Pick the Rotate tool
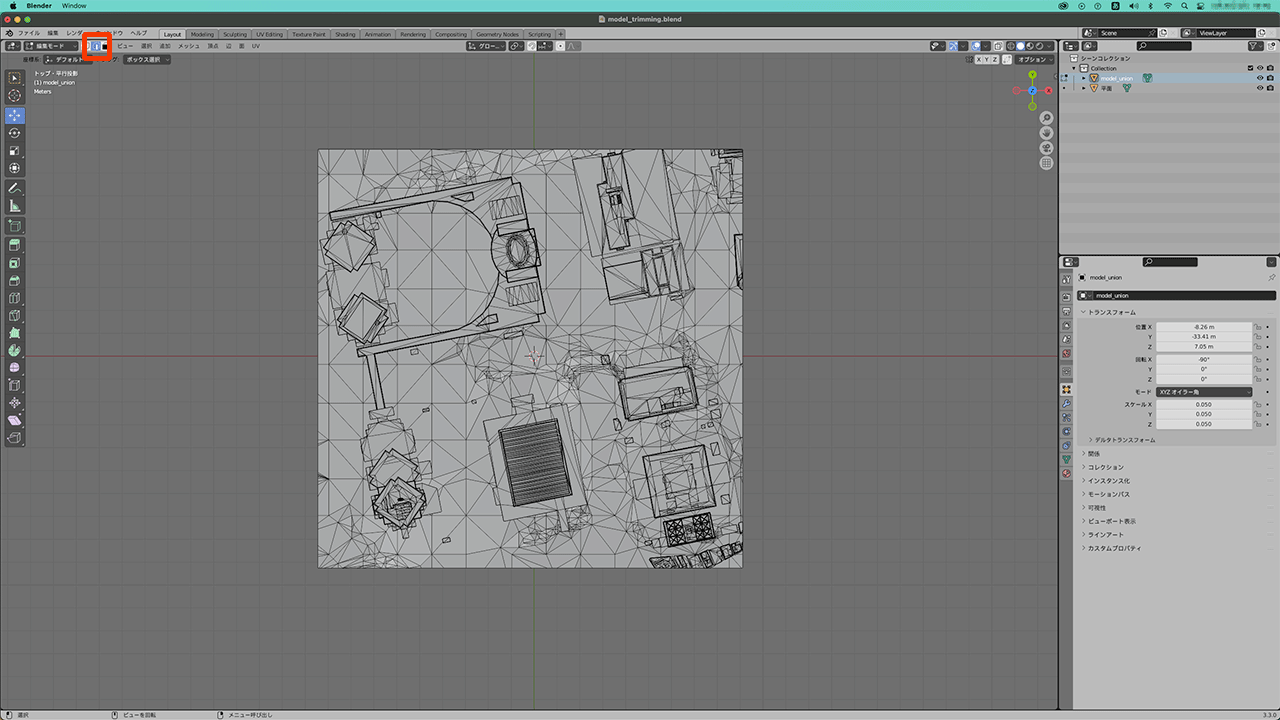Image resolution: width=1280 pixels, height=720 pixels. click(x=14, y=133)
